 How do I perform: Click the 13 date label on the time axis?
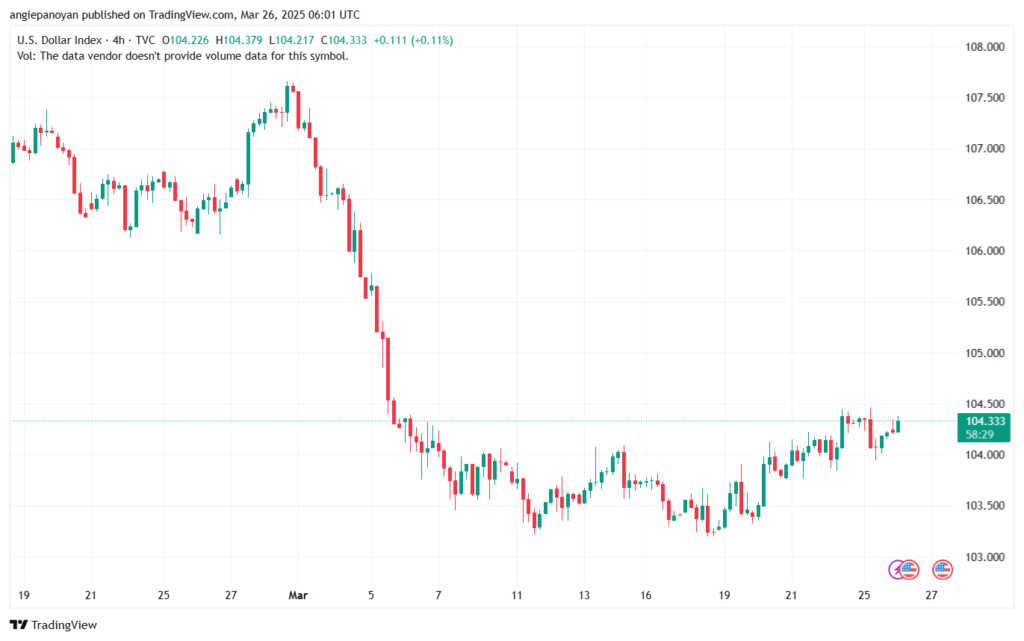point(584,595)
